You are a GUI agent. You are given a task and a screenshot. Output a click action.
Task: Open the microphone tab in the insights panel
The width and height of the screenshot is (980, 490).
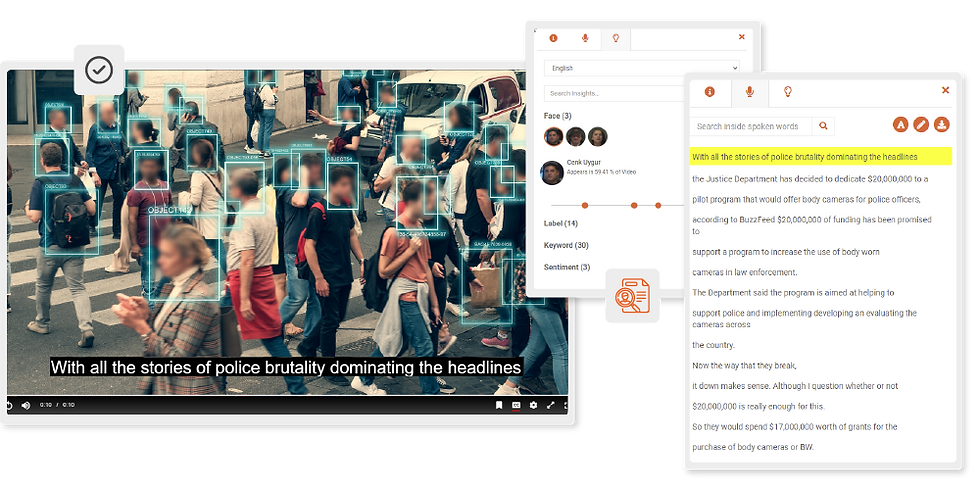pos(585,38)
